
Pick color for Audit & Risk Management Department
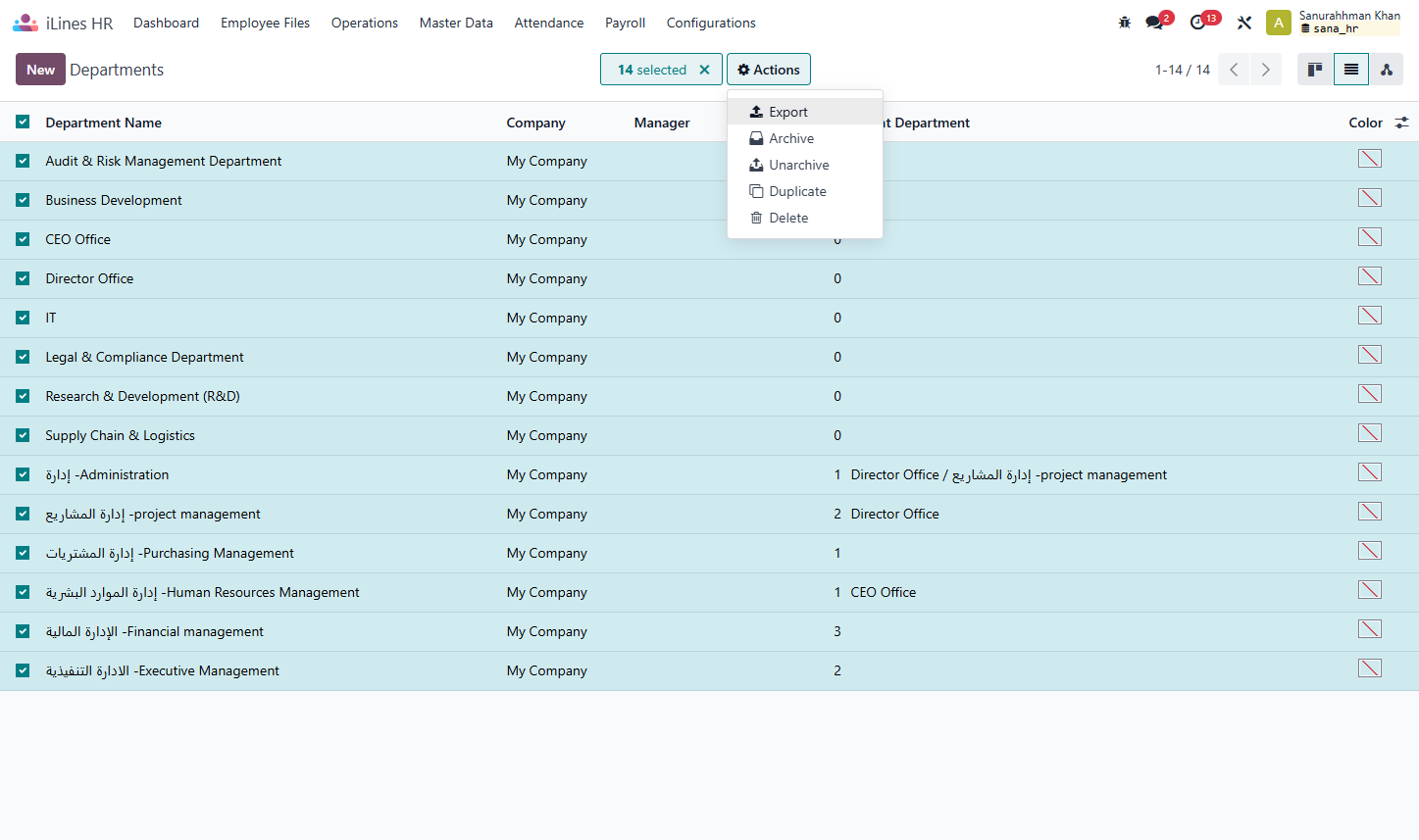click(1370, 159)
